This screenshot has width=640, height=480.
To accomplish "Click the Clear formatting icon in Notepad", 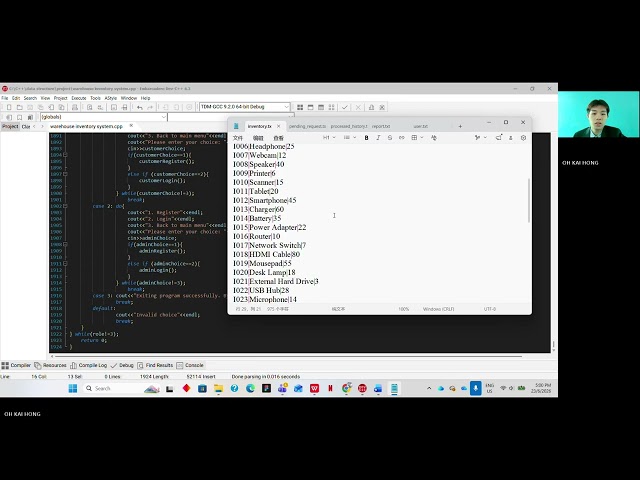I will pyautogui.click(x=434, y=138).
